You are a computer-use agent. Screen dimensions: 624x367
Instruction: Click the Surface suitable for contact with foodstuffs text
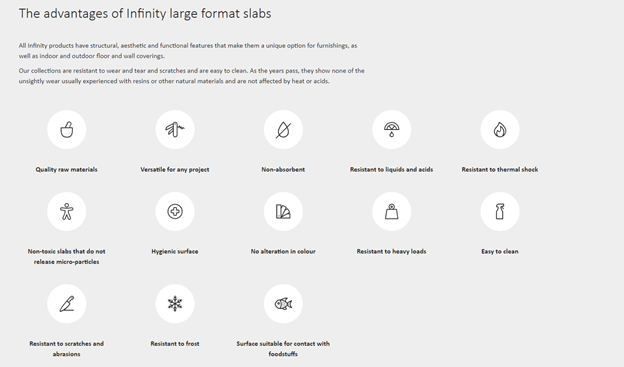point(283,349)
